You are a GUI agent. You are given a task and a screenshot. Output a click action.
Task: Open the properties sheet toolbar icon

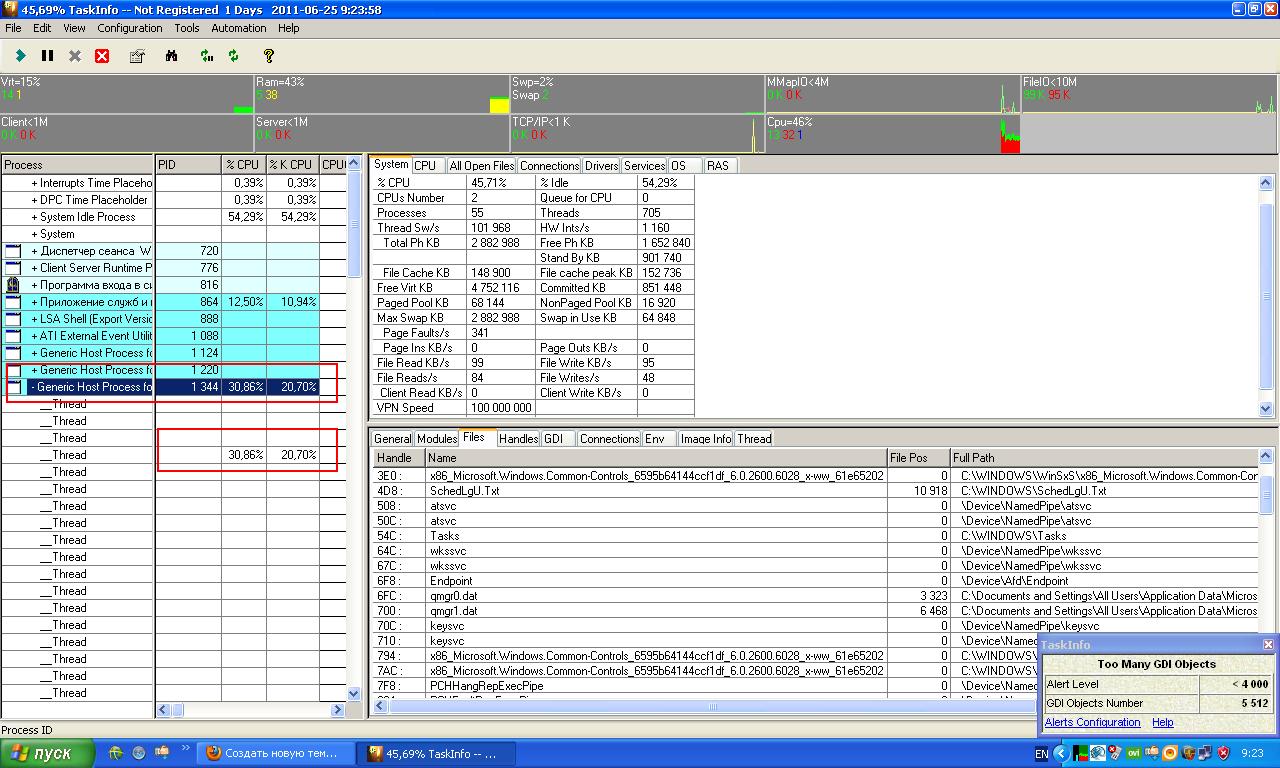click(137, 56)
